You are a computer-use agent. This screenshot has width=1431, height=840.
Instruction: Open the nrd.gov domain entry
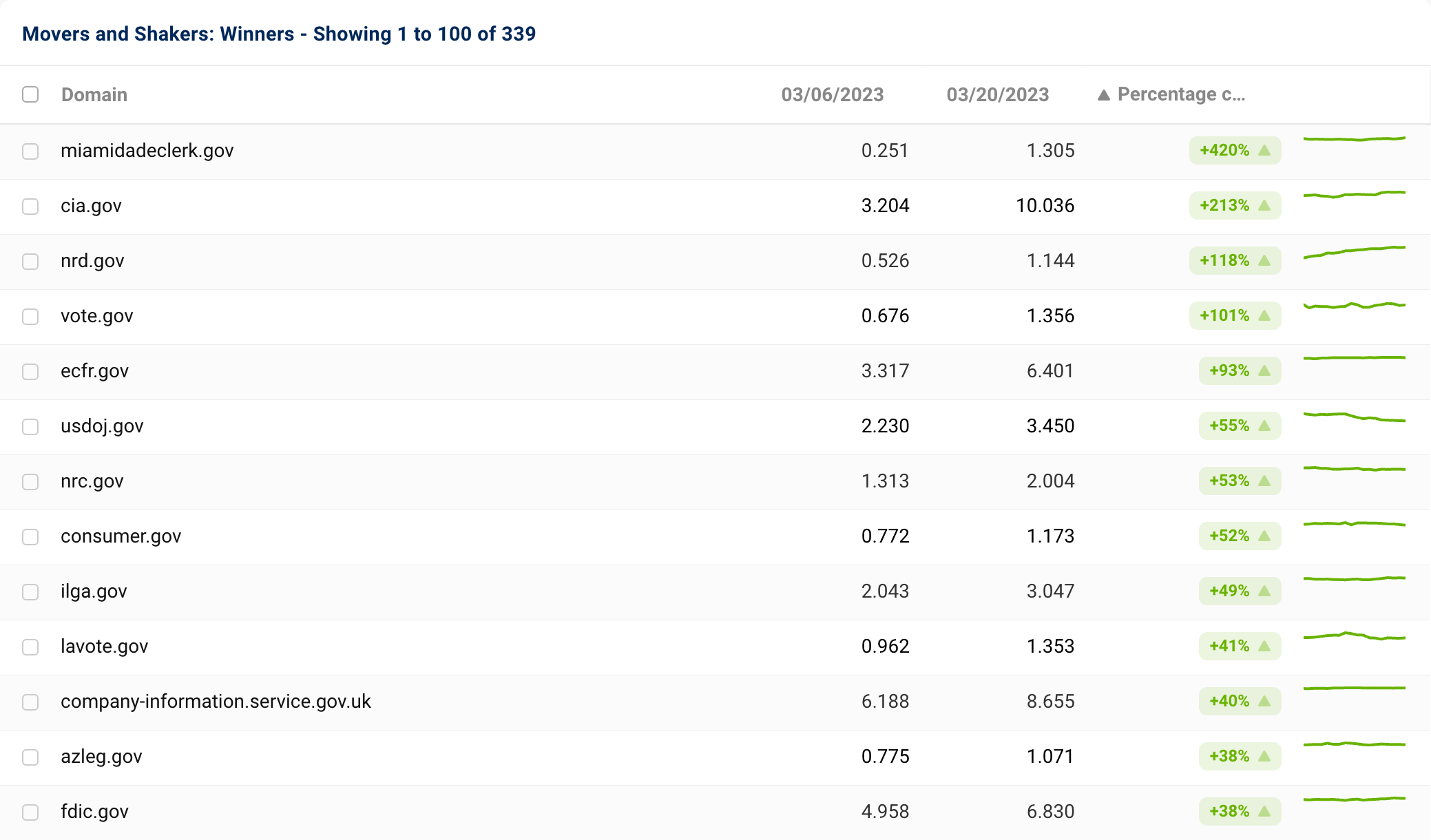point(92,260)
